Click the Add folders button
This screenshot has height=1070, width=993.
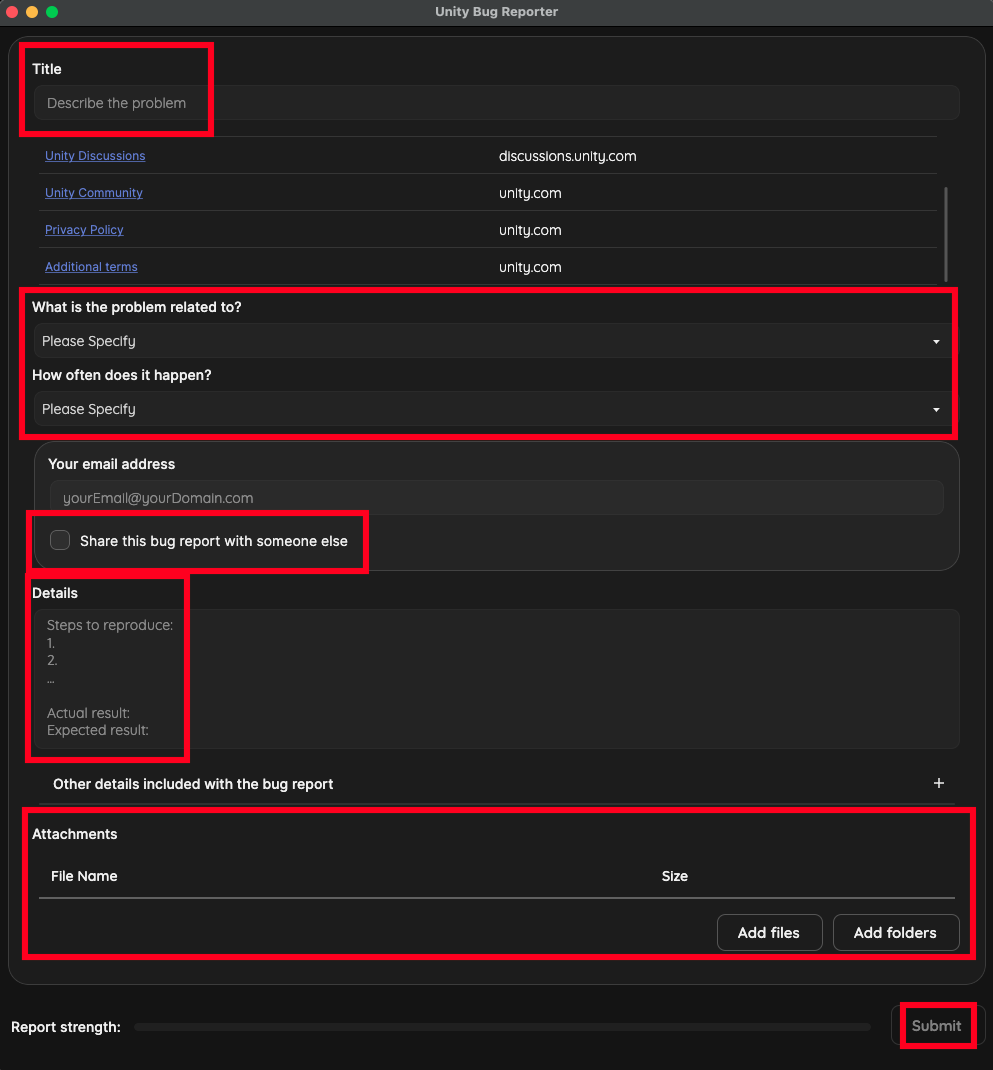pyautogui.click(x=895, y=932)
